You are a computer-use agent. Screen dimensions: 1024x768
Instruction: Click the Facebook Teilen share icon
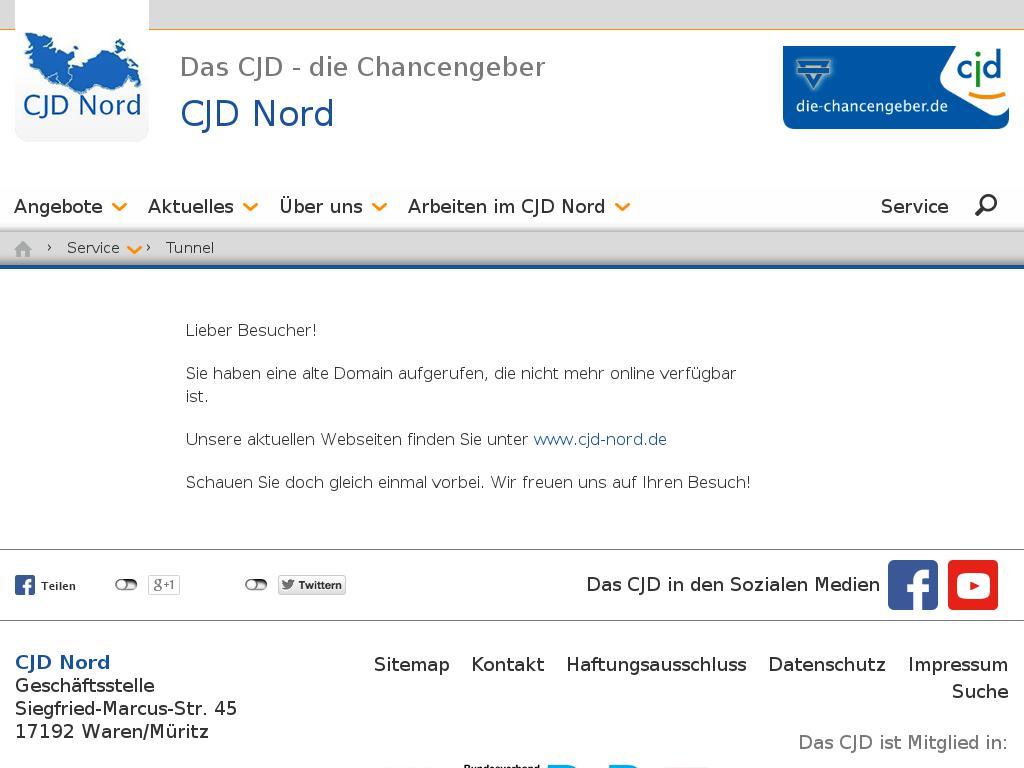coord(25,585)
